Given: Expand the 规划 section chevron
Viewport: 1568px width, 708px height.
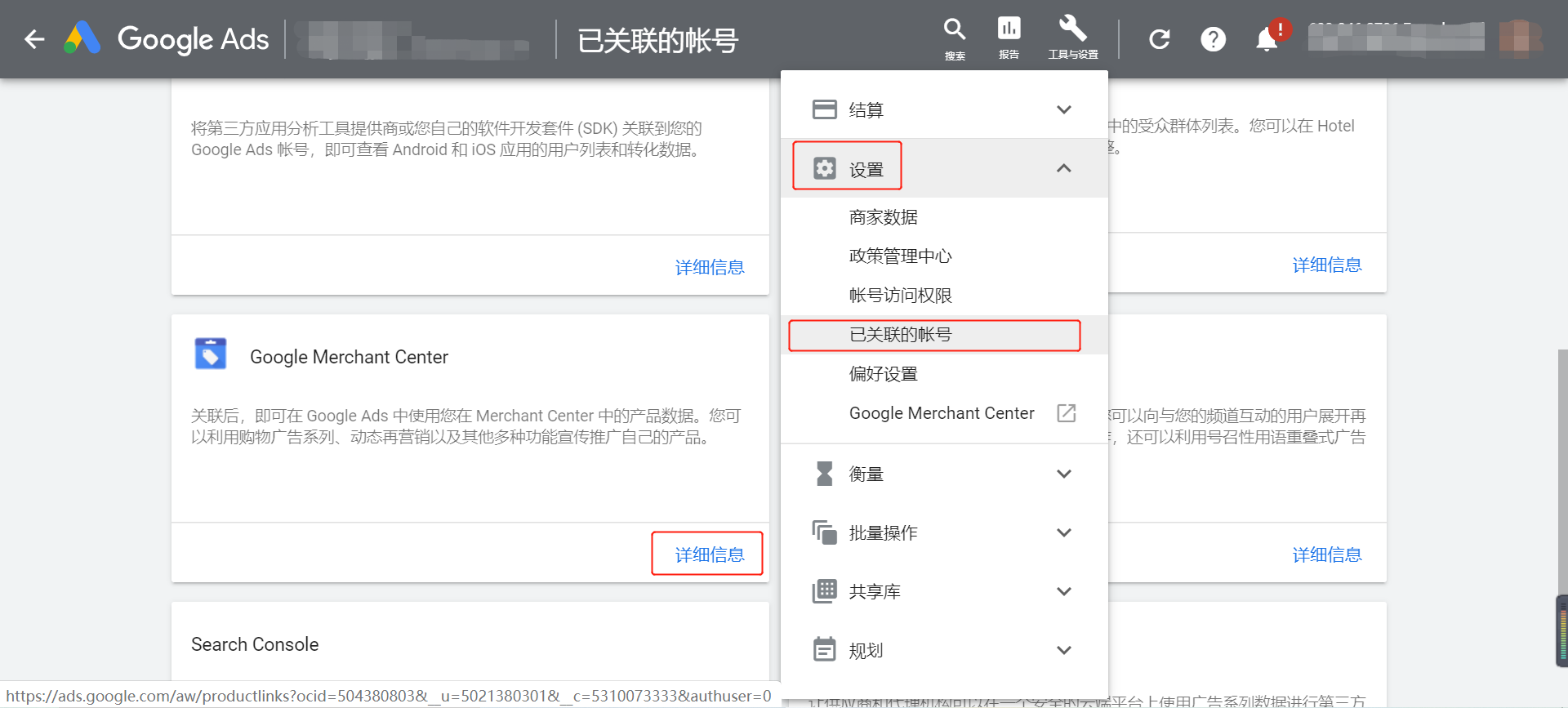Looking at the screenshot, I should click(1064, 650).
